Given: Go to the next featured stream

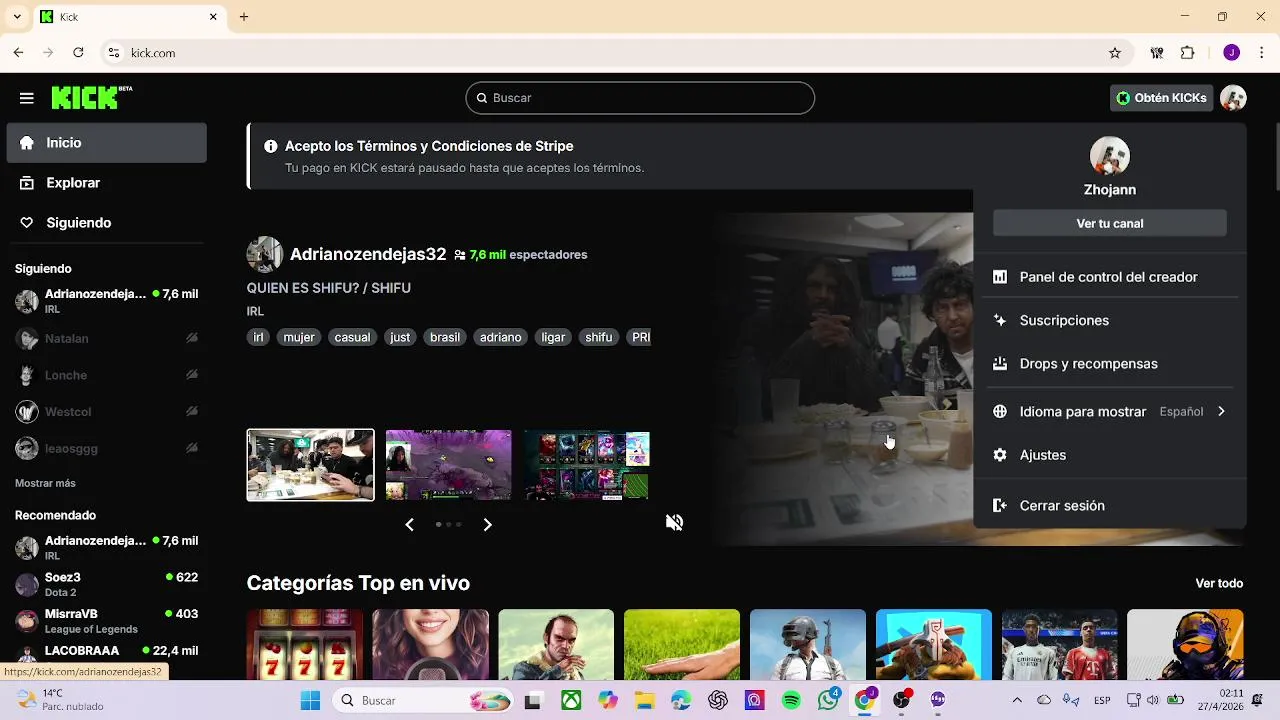Looking at the screenshot, I should 487,524.
